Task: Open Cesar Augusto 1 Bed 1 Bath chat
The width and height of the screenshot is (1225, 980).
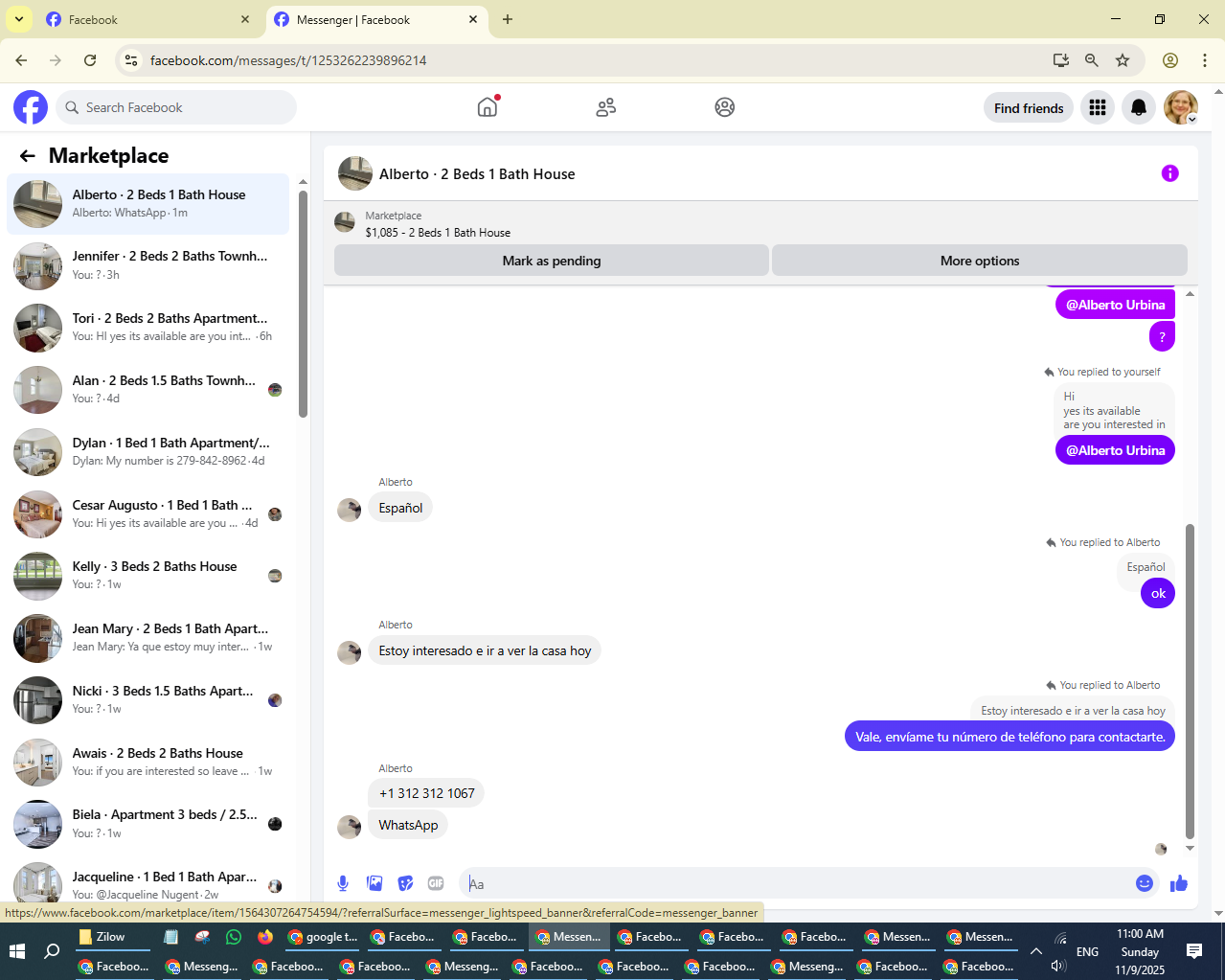Action: coord(147,514)
